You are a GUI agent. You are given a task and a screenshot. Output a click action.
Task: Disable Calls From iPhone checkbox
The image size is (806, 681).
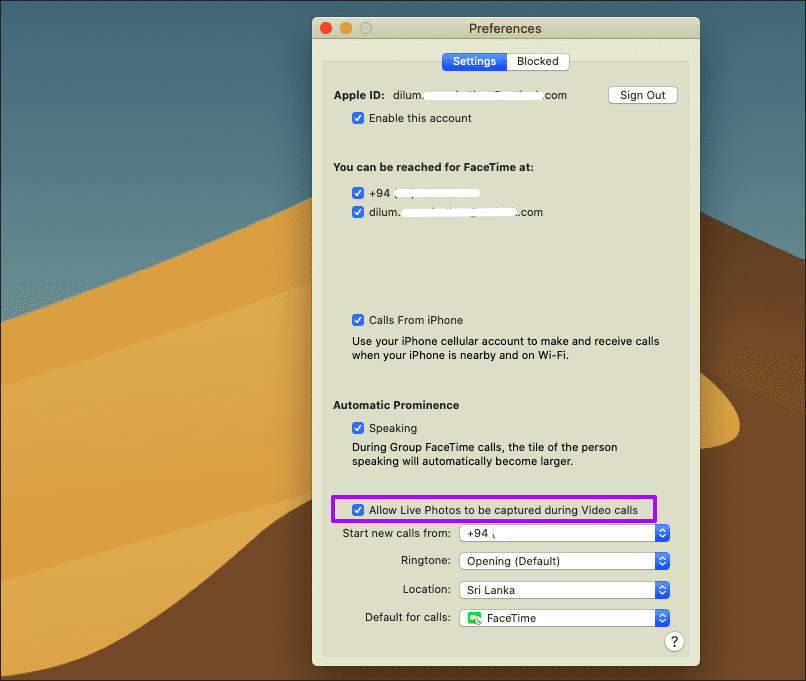tap(358, 320)
